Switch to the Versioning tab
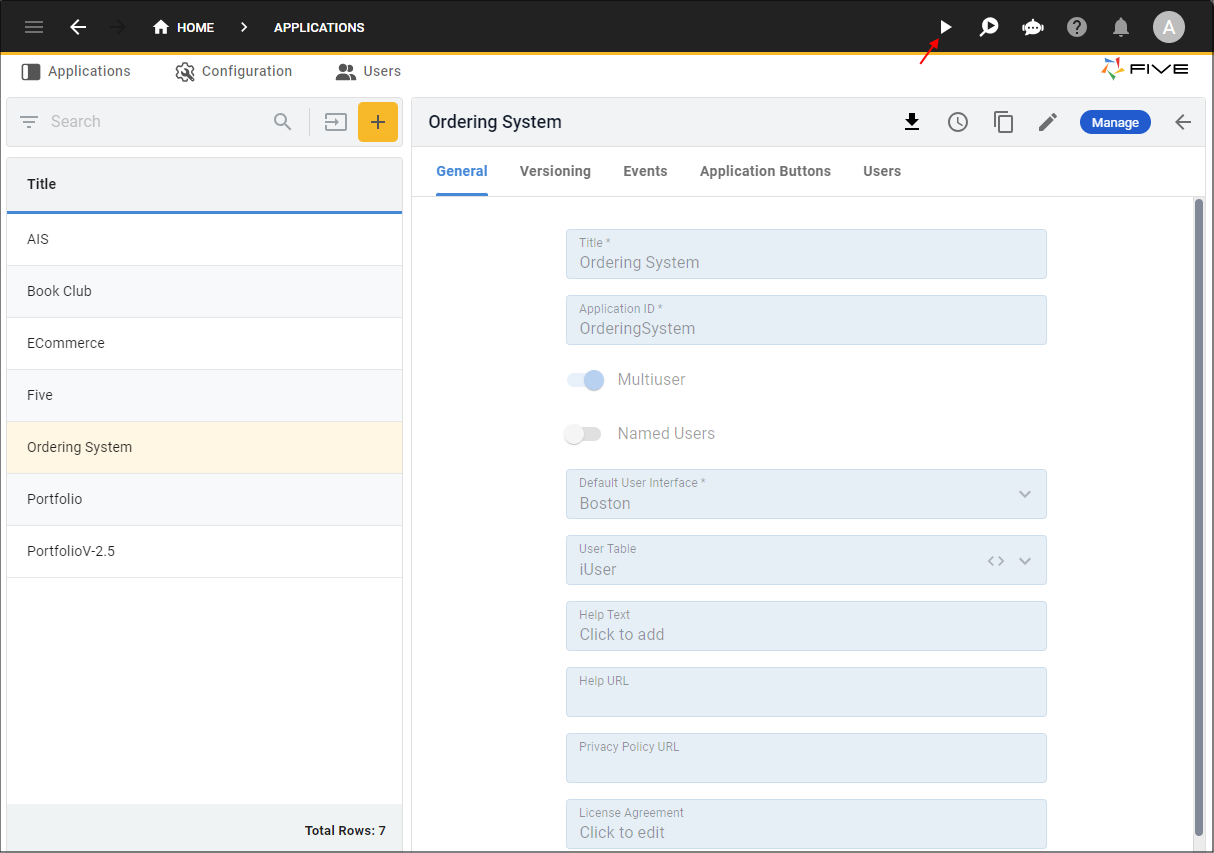The height and width of the screenshot is (853, 1214). coord(555,171)
